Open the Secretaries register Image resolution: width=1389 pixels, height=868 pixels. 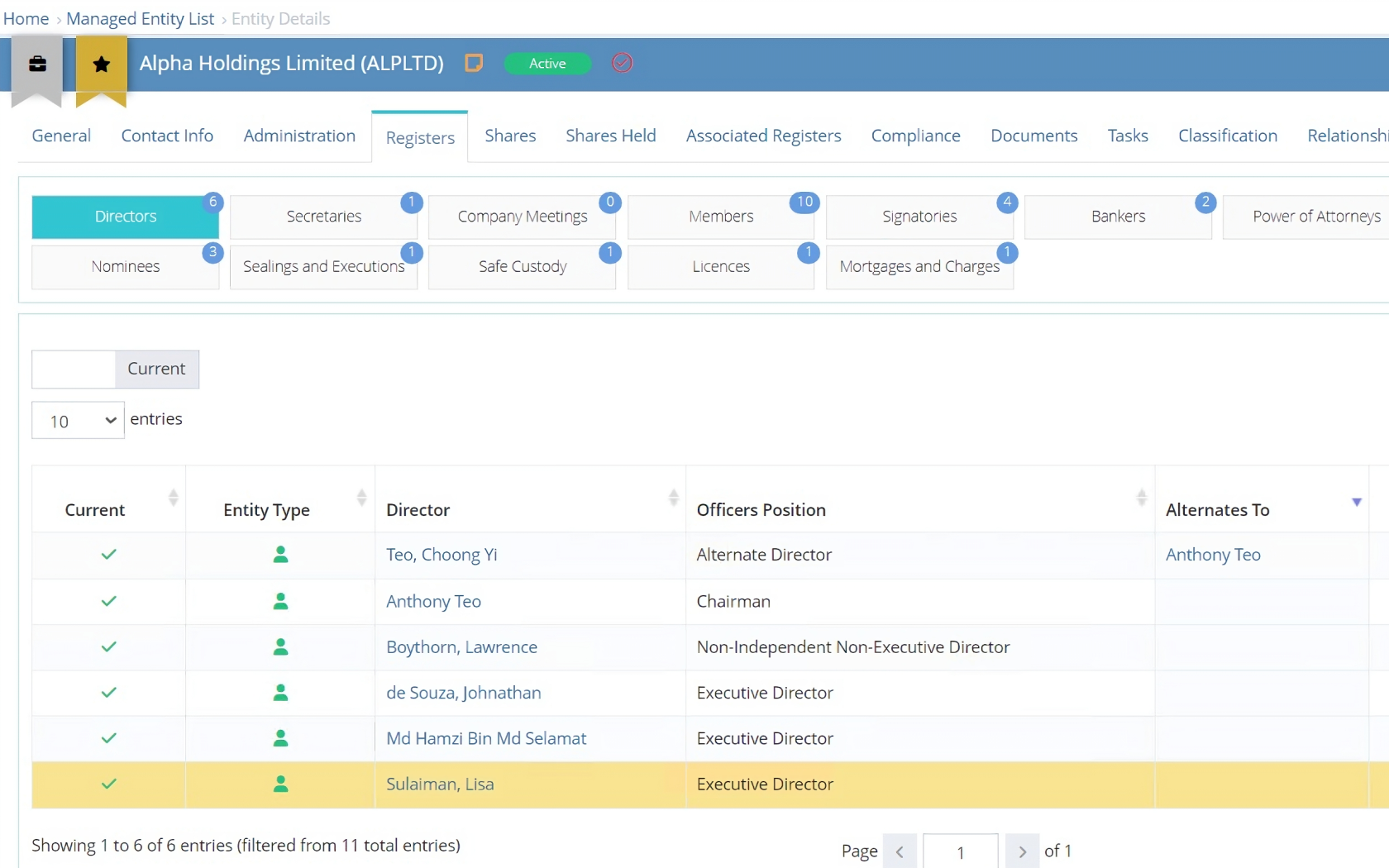[323, 217]
